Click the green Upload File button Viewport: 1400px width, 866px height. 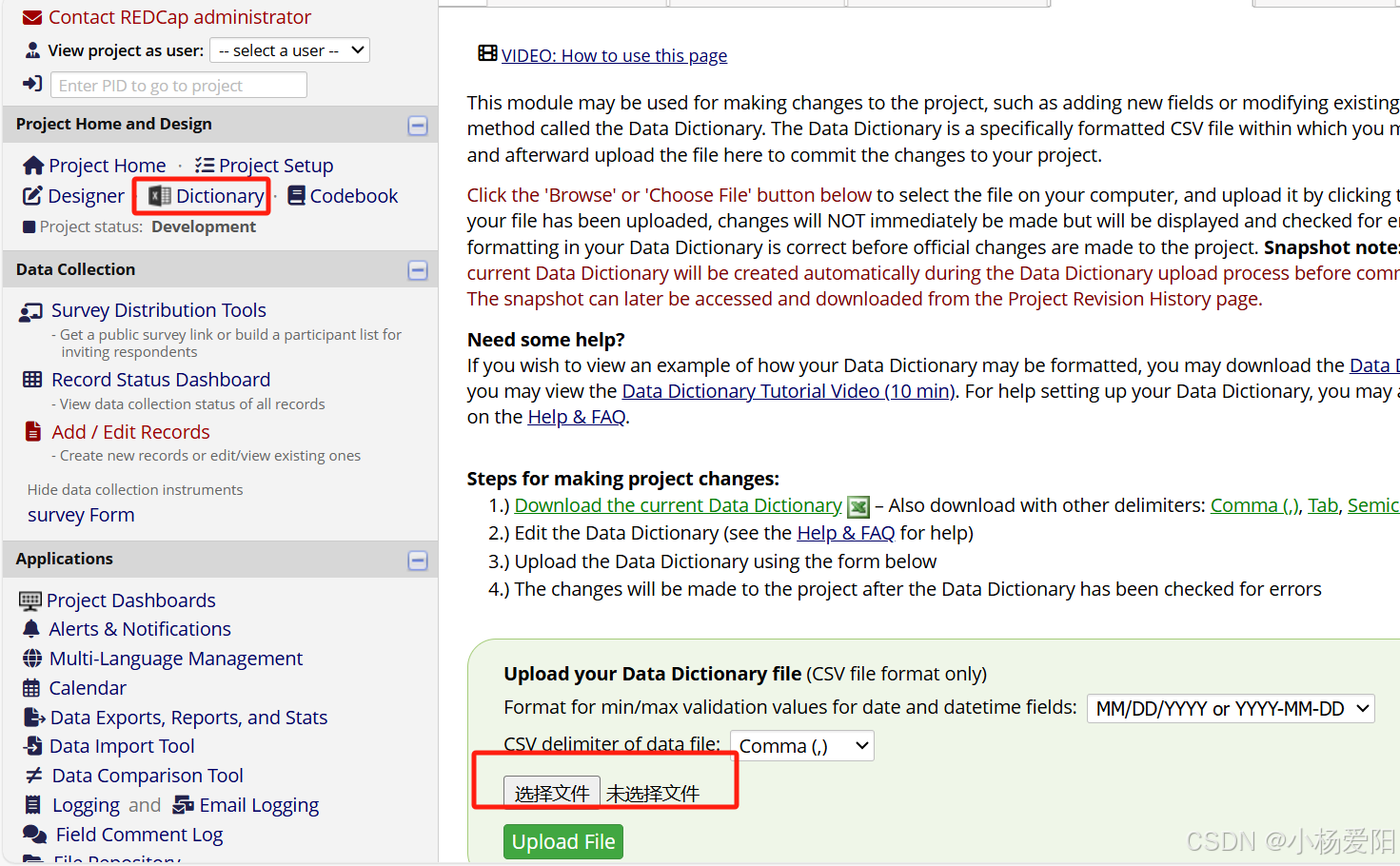click(563, 841)
